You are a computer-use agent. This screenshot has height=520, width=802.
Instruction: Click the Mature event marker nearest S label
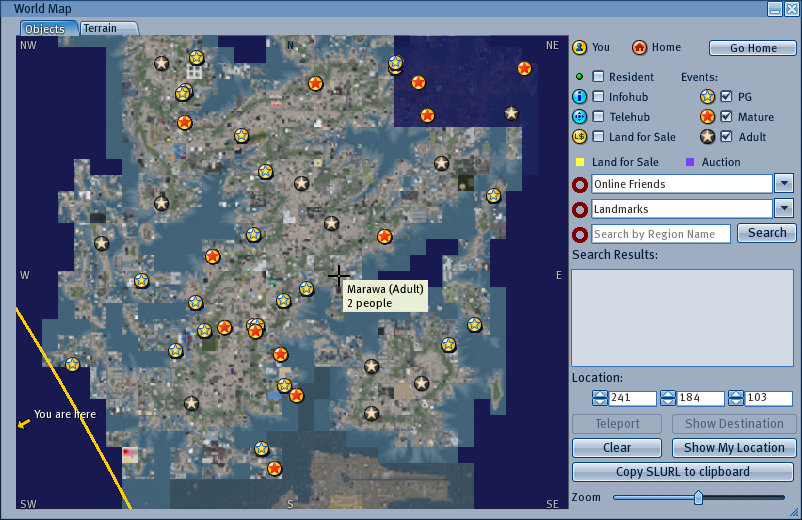tap(275, 468)
